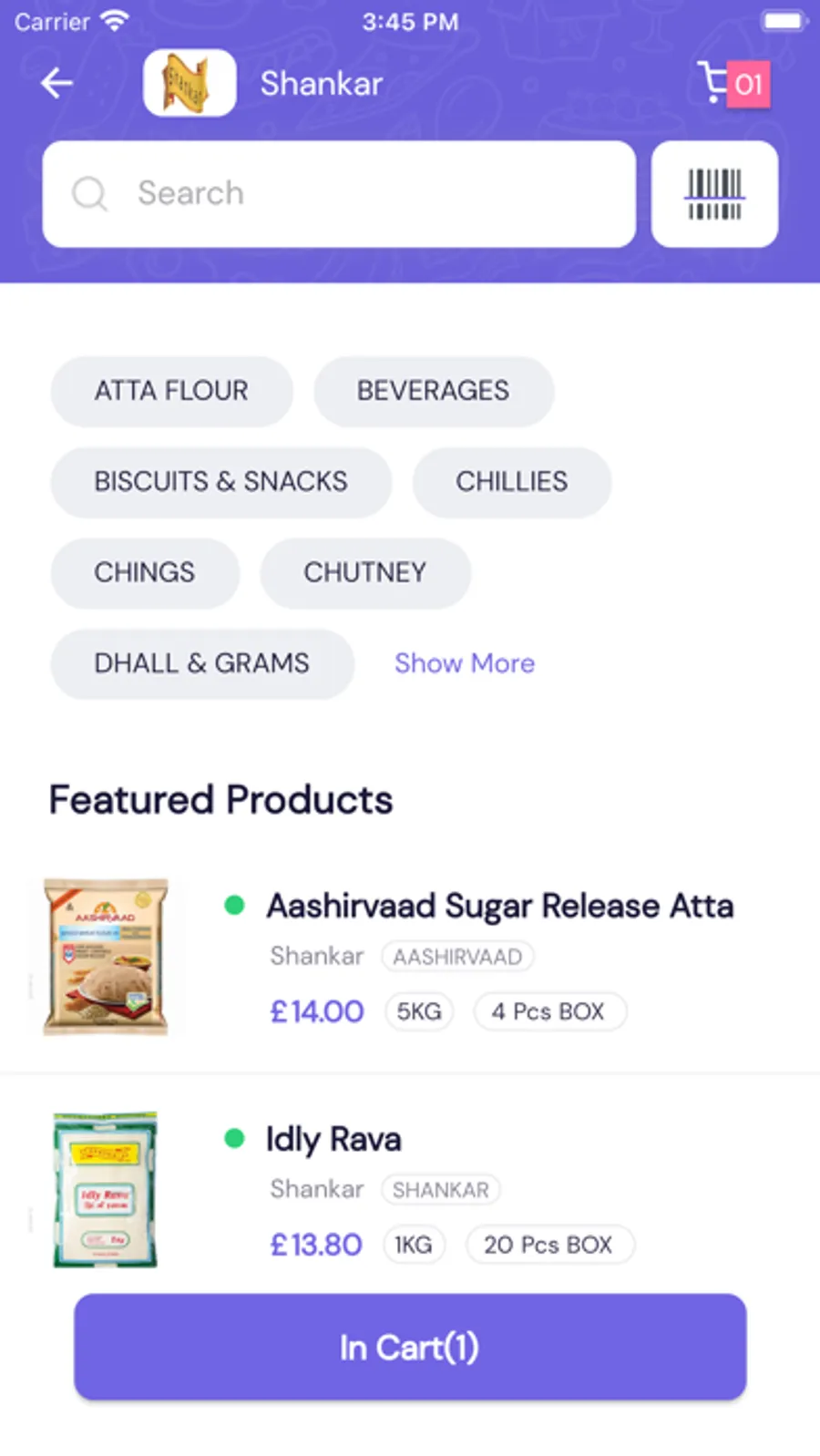The image size is (820, 1456).
Task: Tap the Idly Rava product title
Action: coord(333,1139)
